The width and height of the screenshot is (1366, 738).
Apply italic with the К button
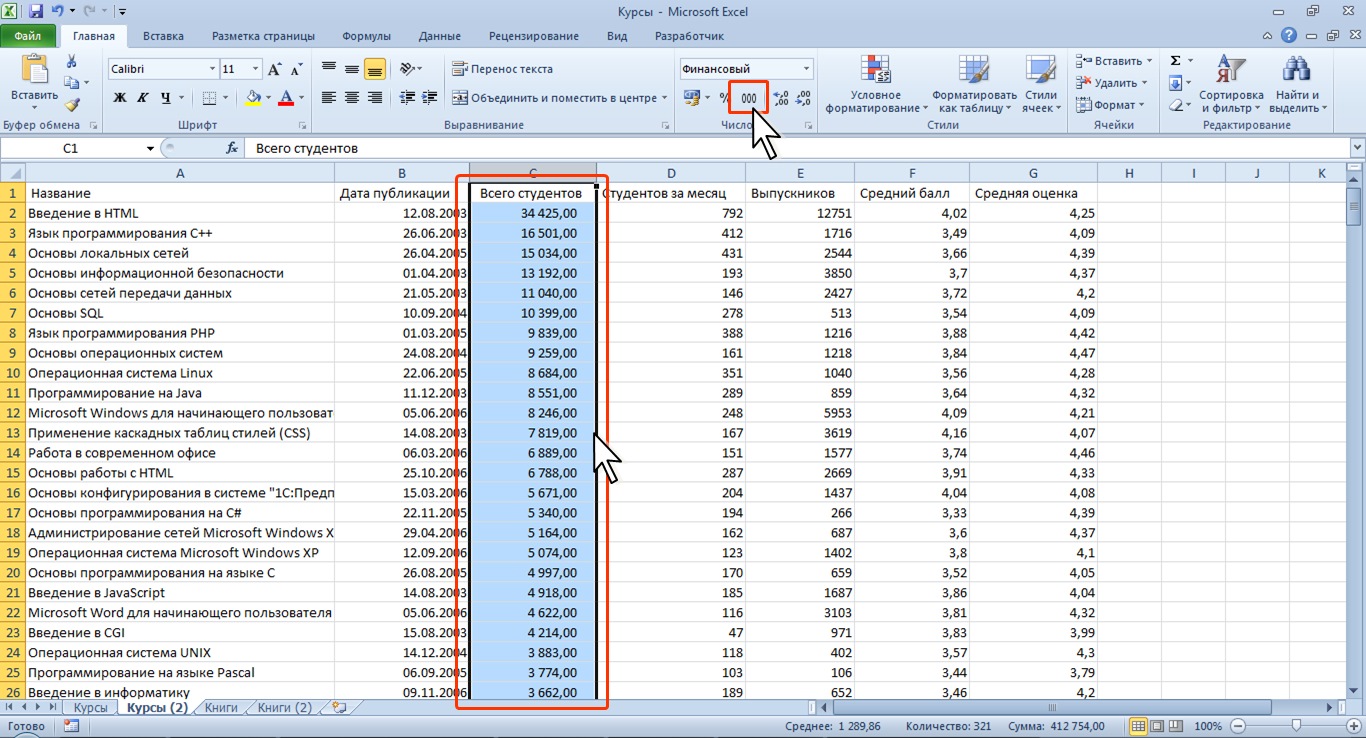pyautogui.click(x=142, y=98)
